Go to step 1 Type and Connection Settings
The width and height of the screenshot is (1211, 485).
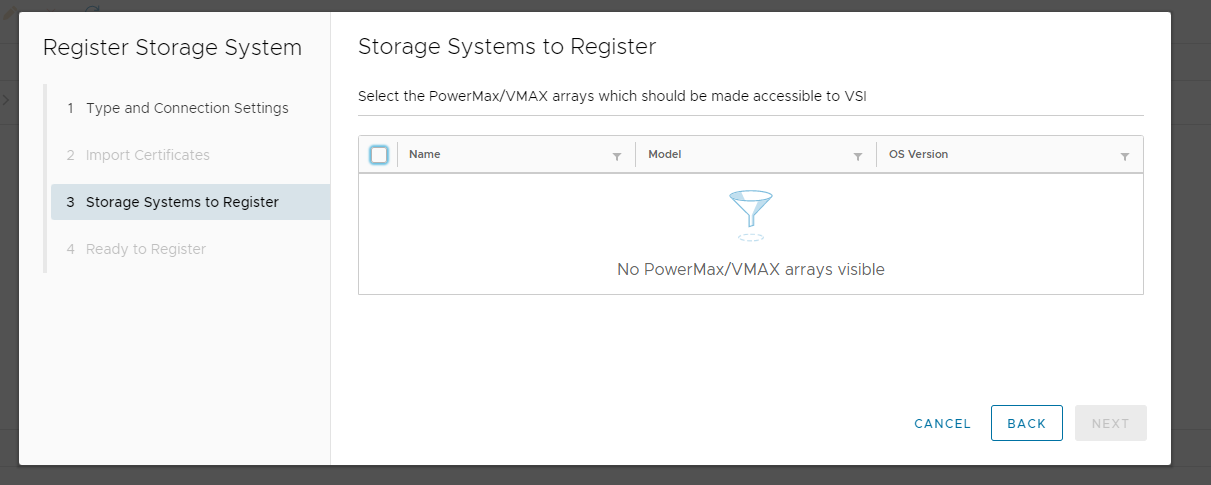pyautogui.click(x=187, y=108)
